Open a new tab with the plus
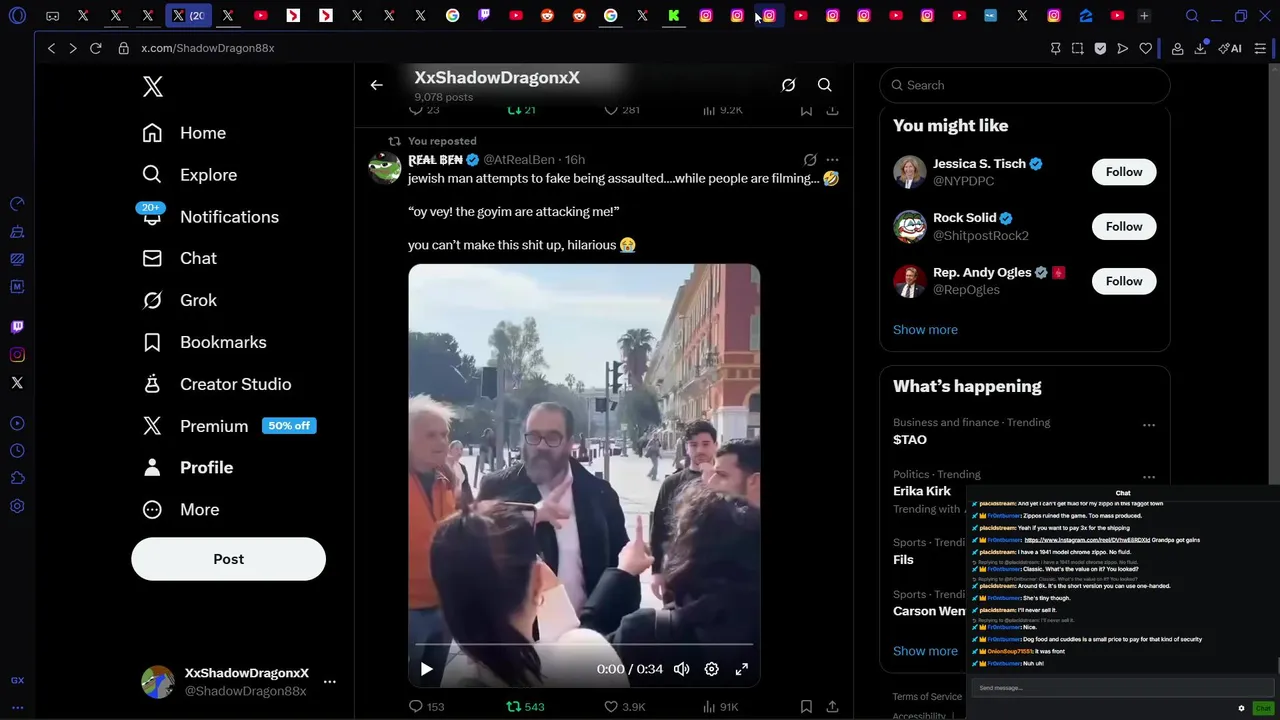Screen dimensions: 1280x720 coord(1144,16)
